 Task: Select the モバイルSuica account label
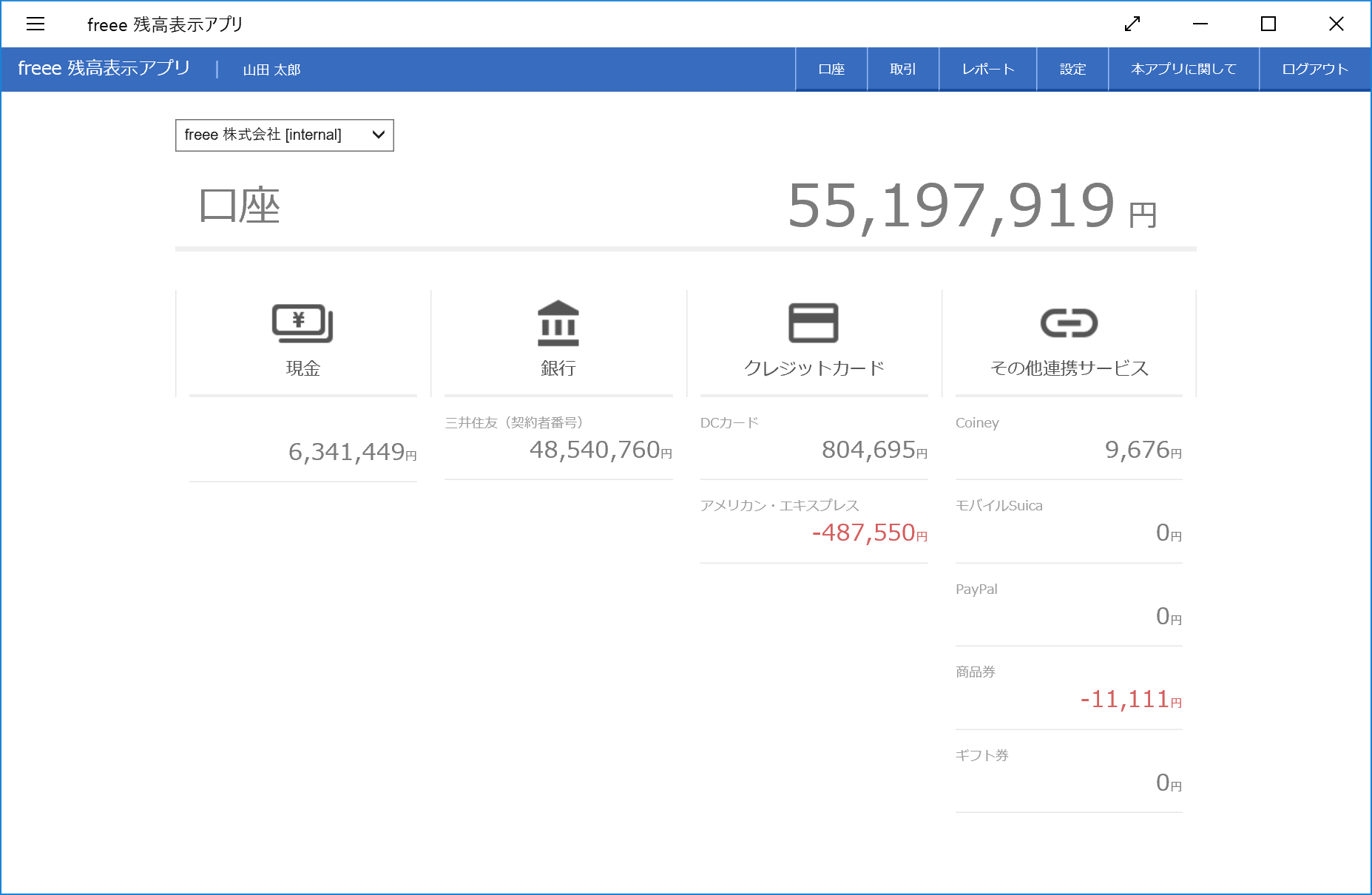pyautogui.click(x=999, y=506)
